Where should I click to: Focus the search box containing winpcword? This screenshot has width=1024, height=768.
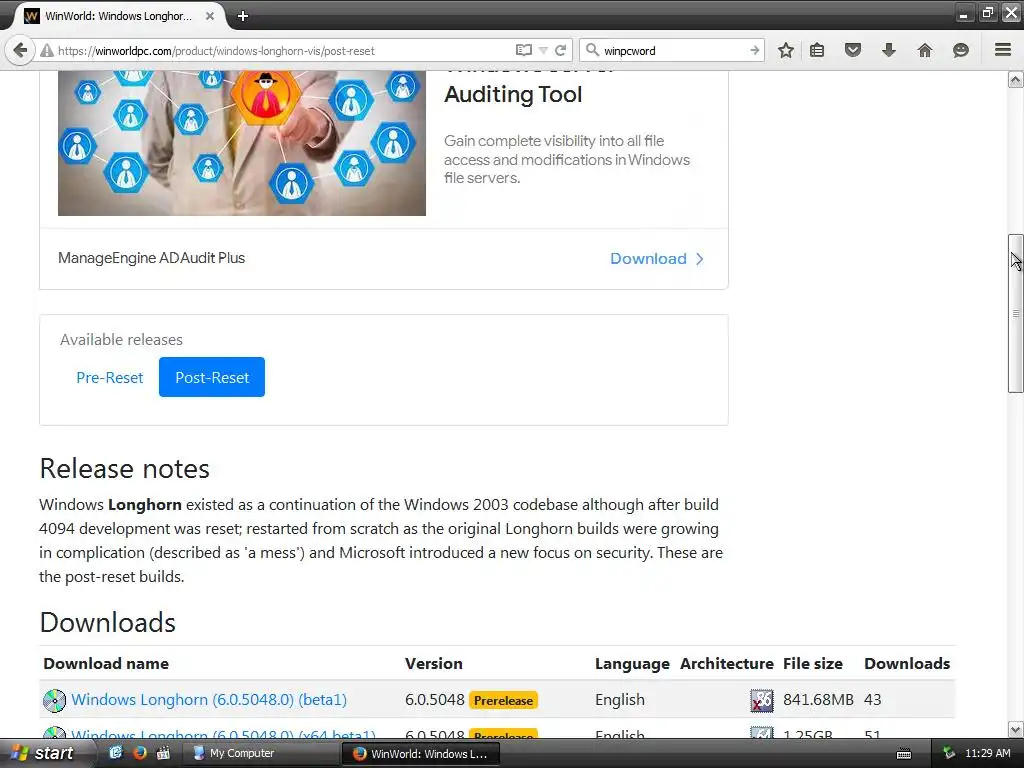point(675,50)
